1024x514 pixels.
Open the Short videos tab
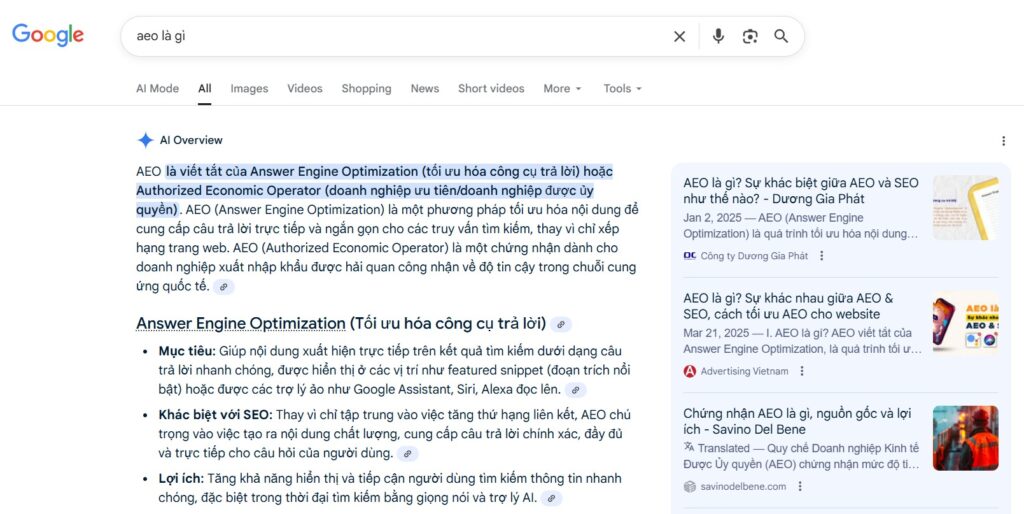point(491,88)
